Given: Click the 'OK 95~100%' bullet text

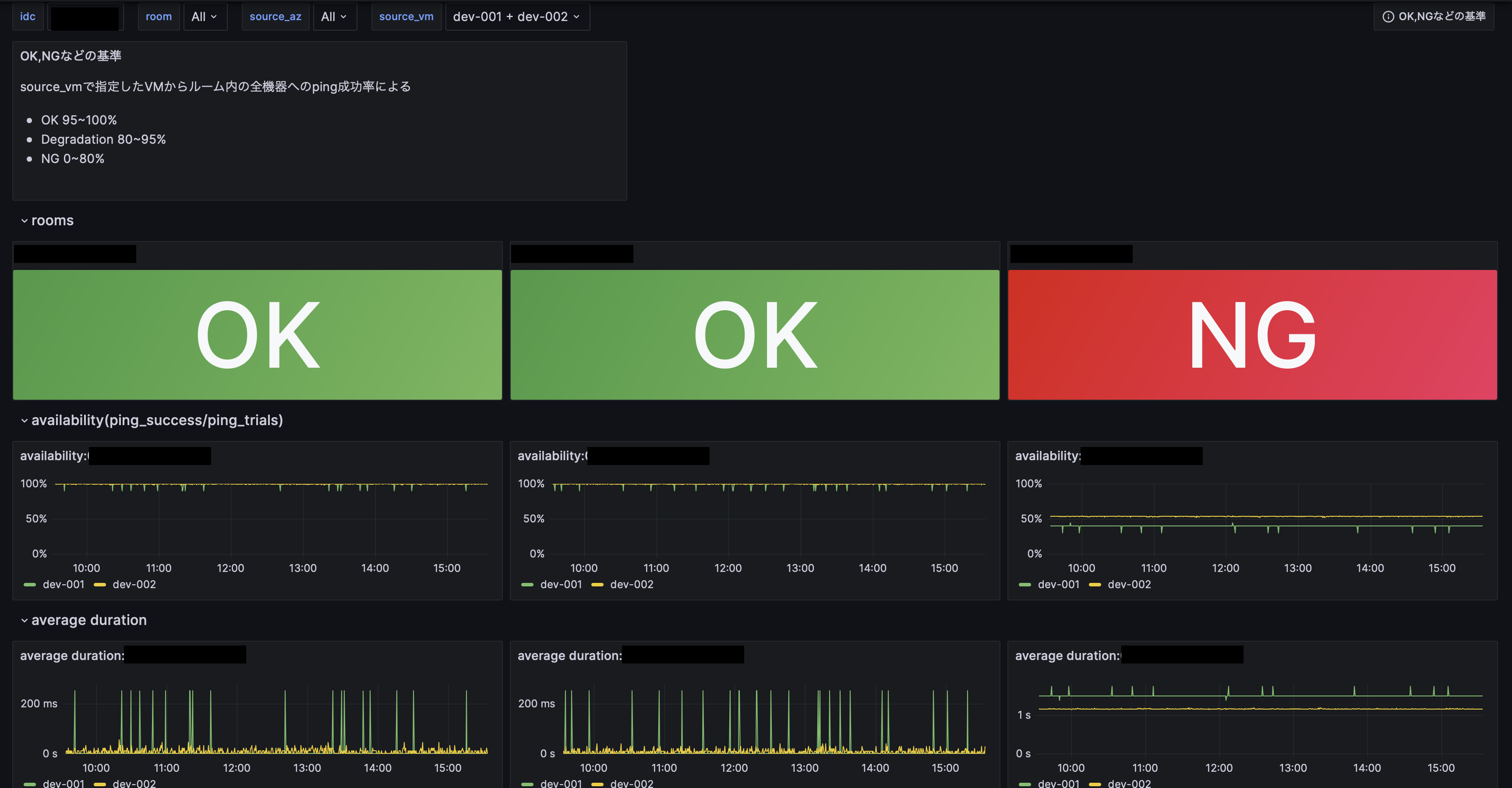Looking at the screenshot, I should (79, 120).
